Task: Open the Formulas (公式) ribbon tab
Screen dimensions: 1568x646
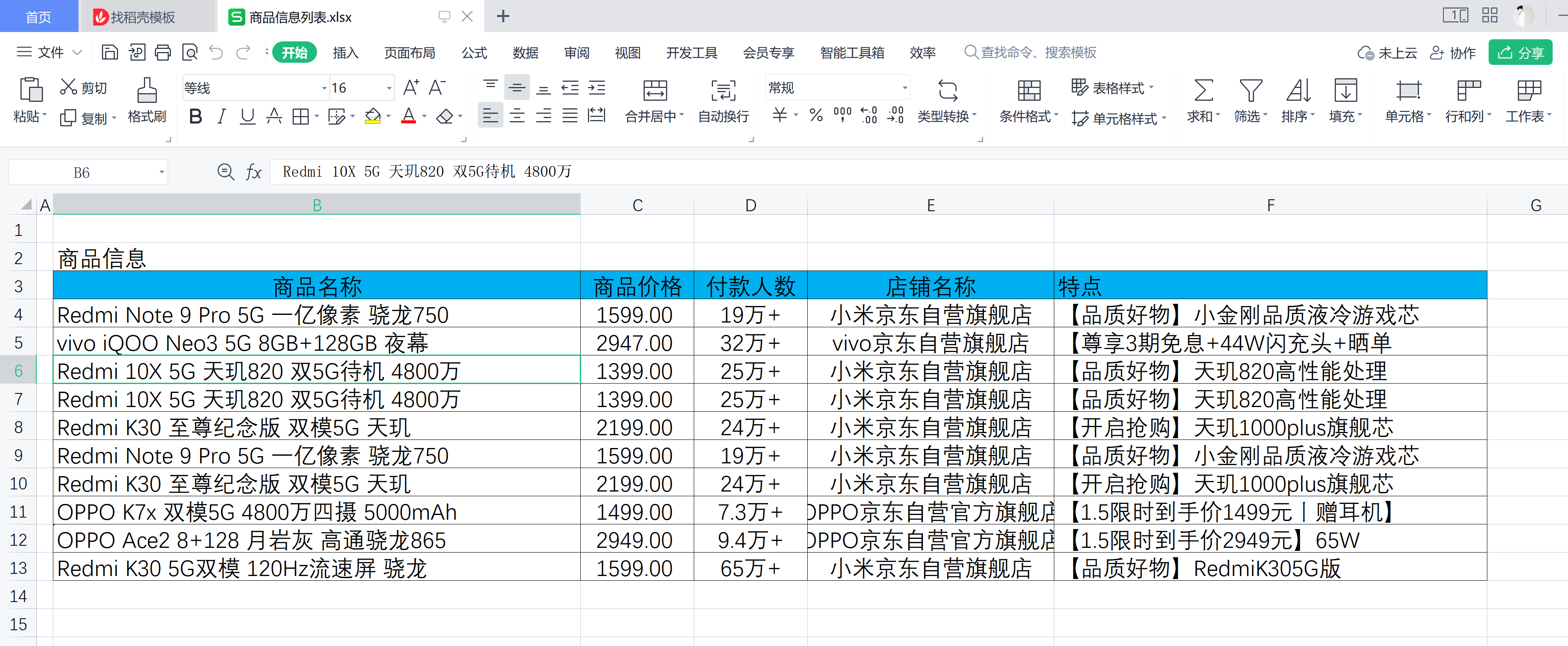Action: 474,53
